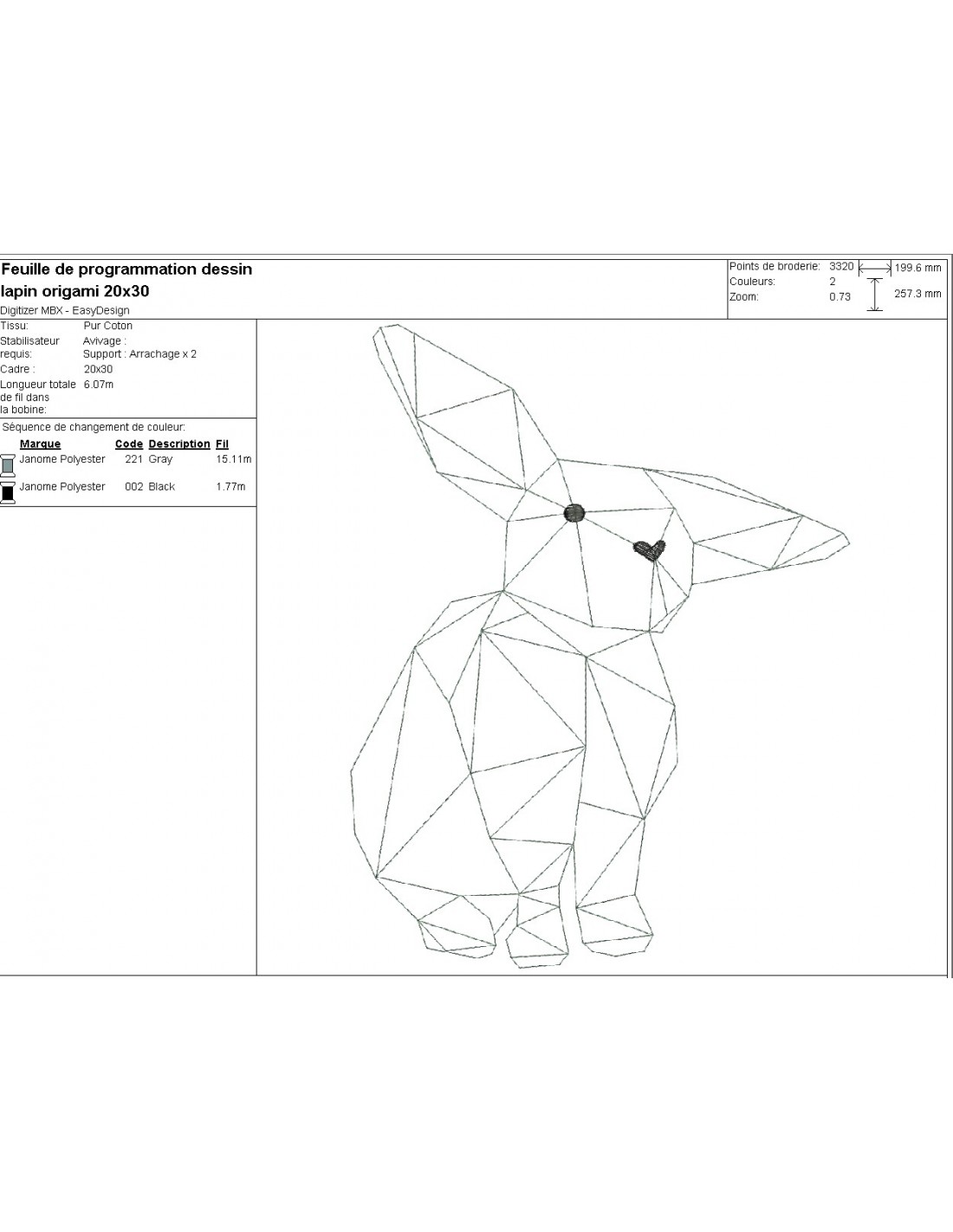Click the 'Stabilisateur' label
The width and height of the screenshot is (953, 1232).
click(x=30, y=340)
